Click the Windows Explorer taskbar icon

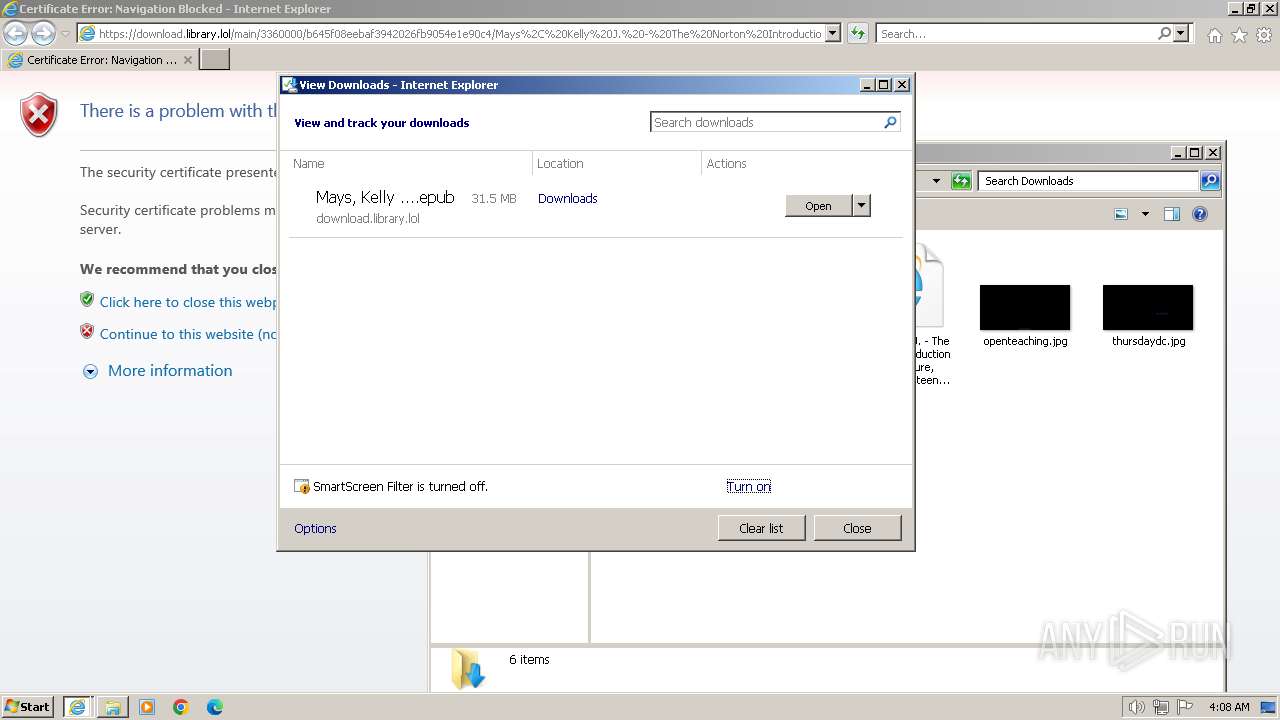click(112, 707)
